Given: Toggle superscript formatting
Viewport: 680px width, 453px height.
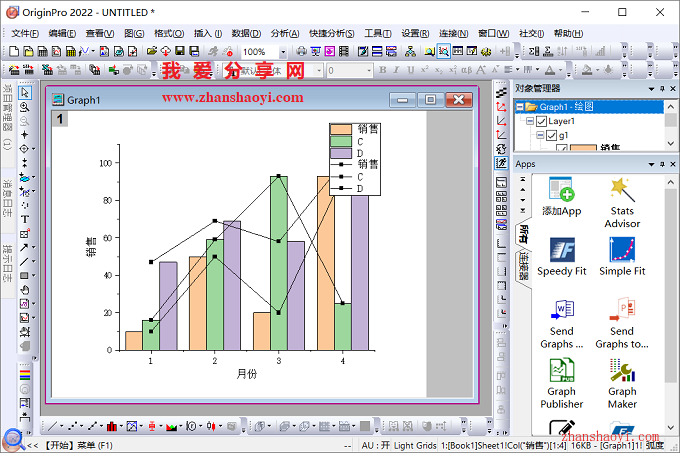Looking at the screenshot, I should pos(425,70).
